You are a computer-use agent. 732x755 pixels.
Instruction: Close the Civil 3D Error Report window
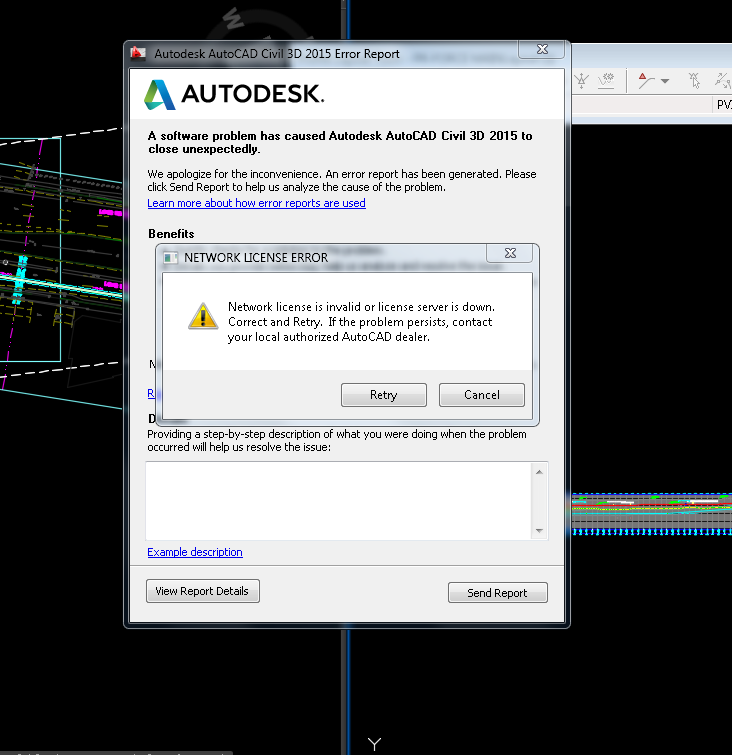[542, 49]
